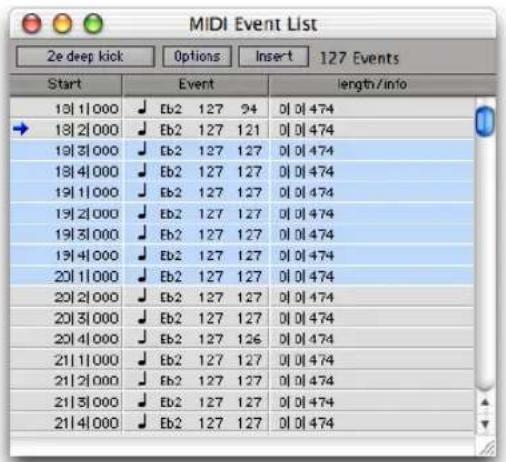Click start time 20|1|000
This screenshot has width=506, height=462.
point(87,276)
